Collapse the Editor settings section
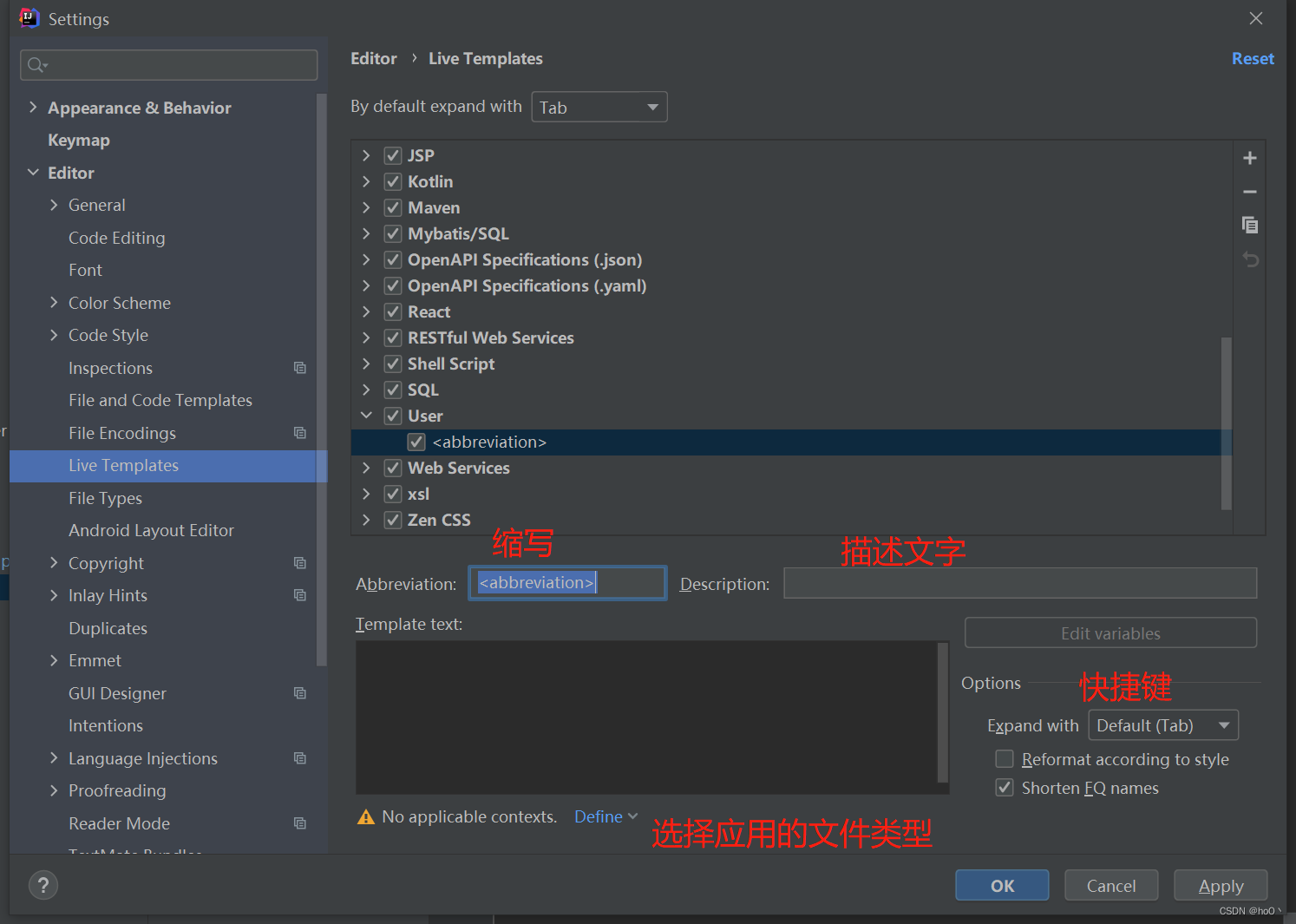 point(33,173)
